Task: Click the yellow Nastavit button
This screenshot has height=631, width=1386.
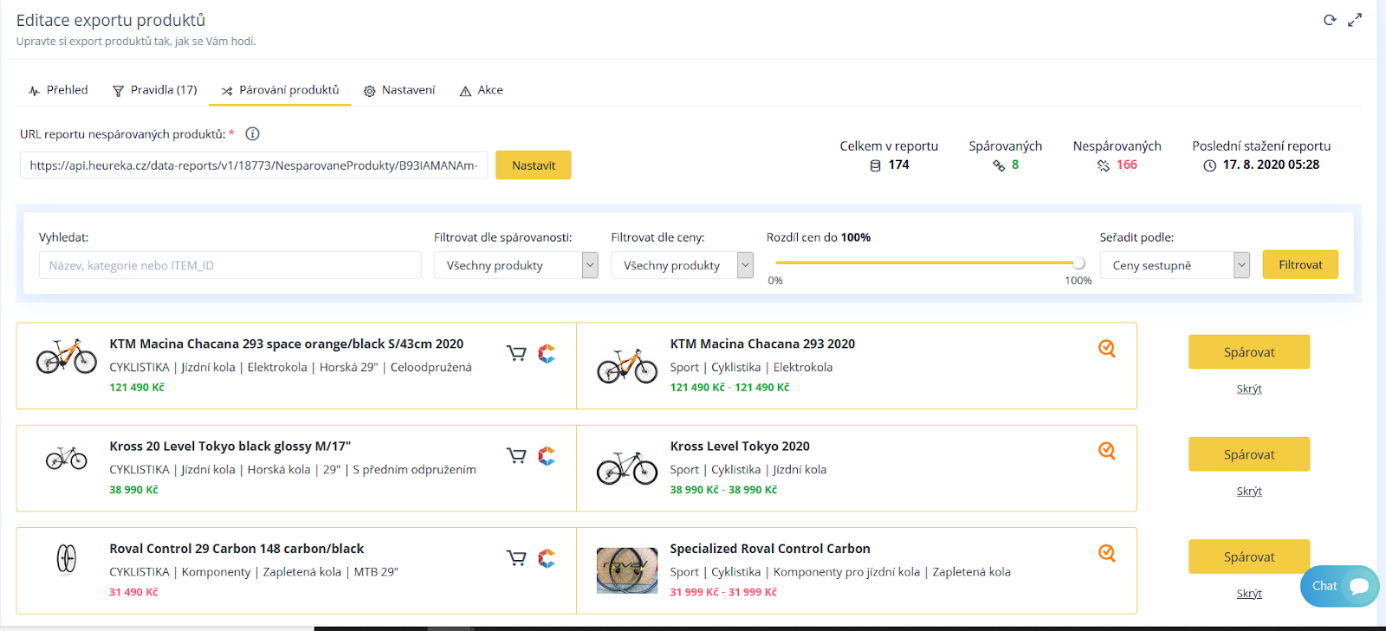Action: pyautogui.click(x=533, y=165)
